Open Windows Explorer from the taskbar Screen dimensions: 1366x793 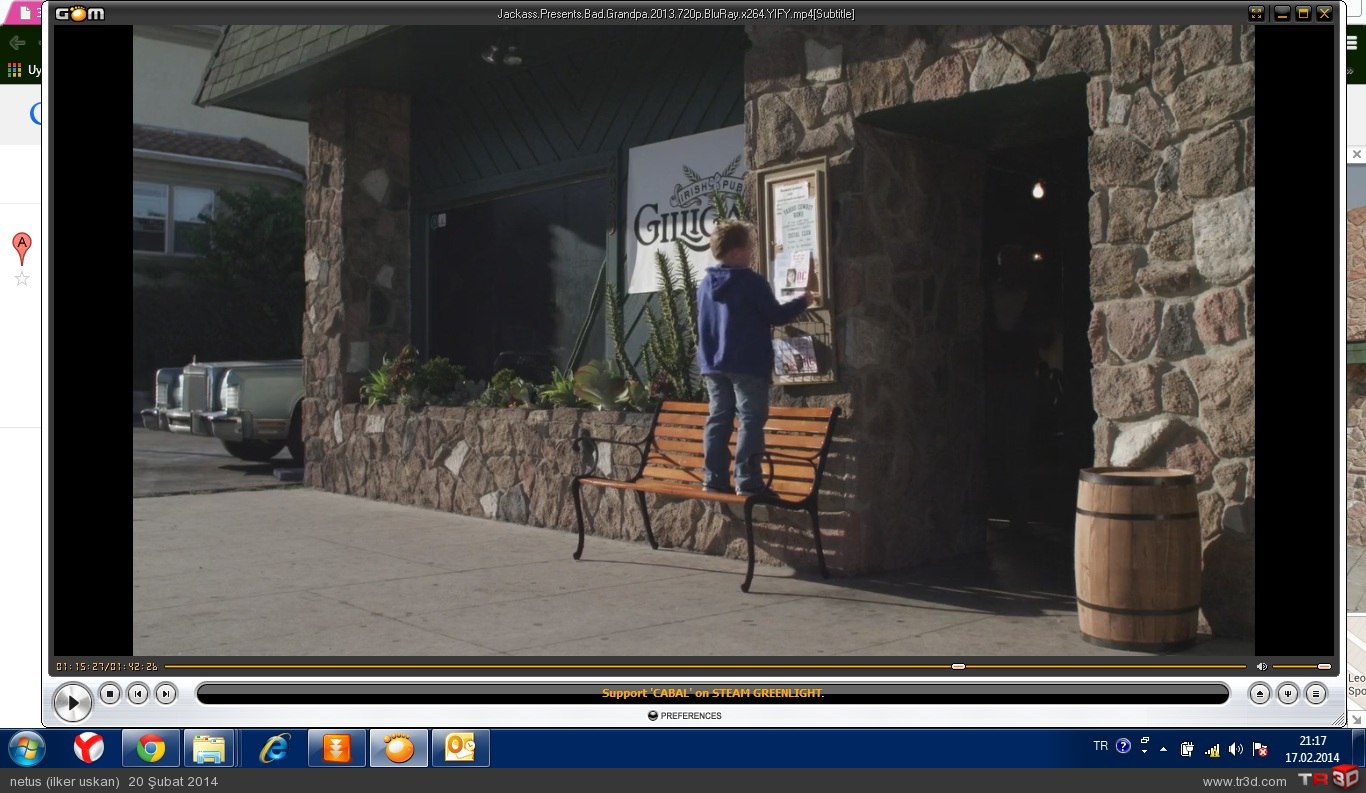(209, 748)
